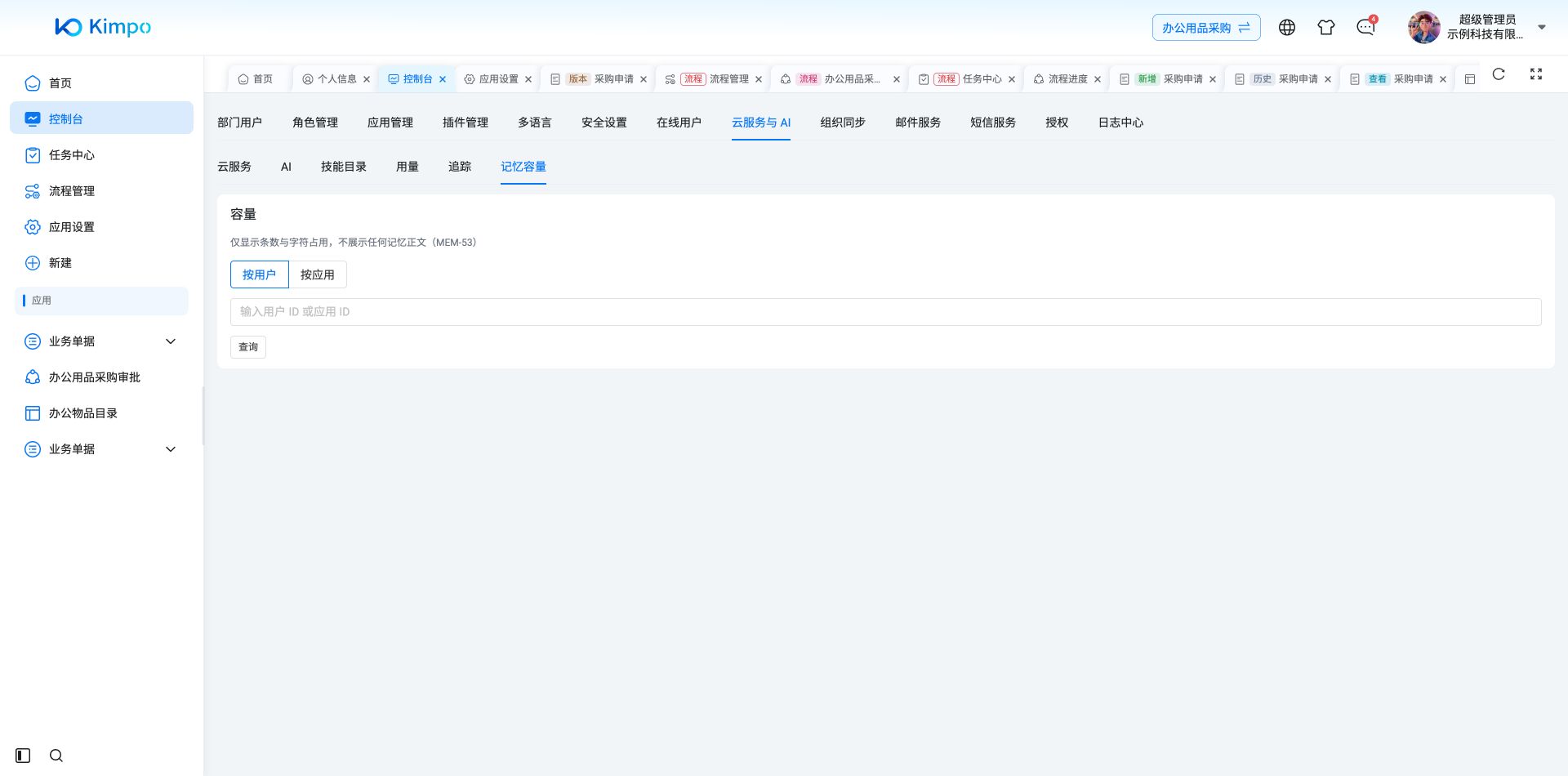This screenshot has width=1568, height=776.
Task: Open the sidebar search icon
Action: [x=56, y=756]
